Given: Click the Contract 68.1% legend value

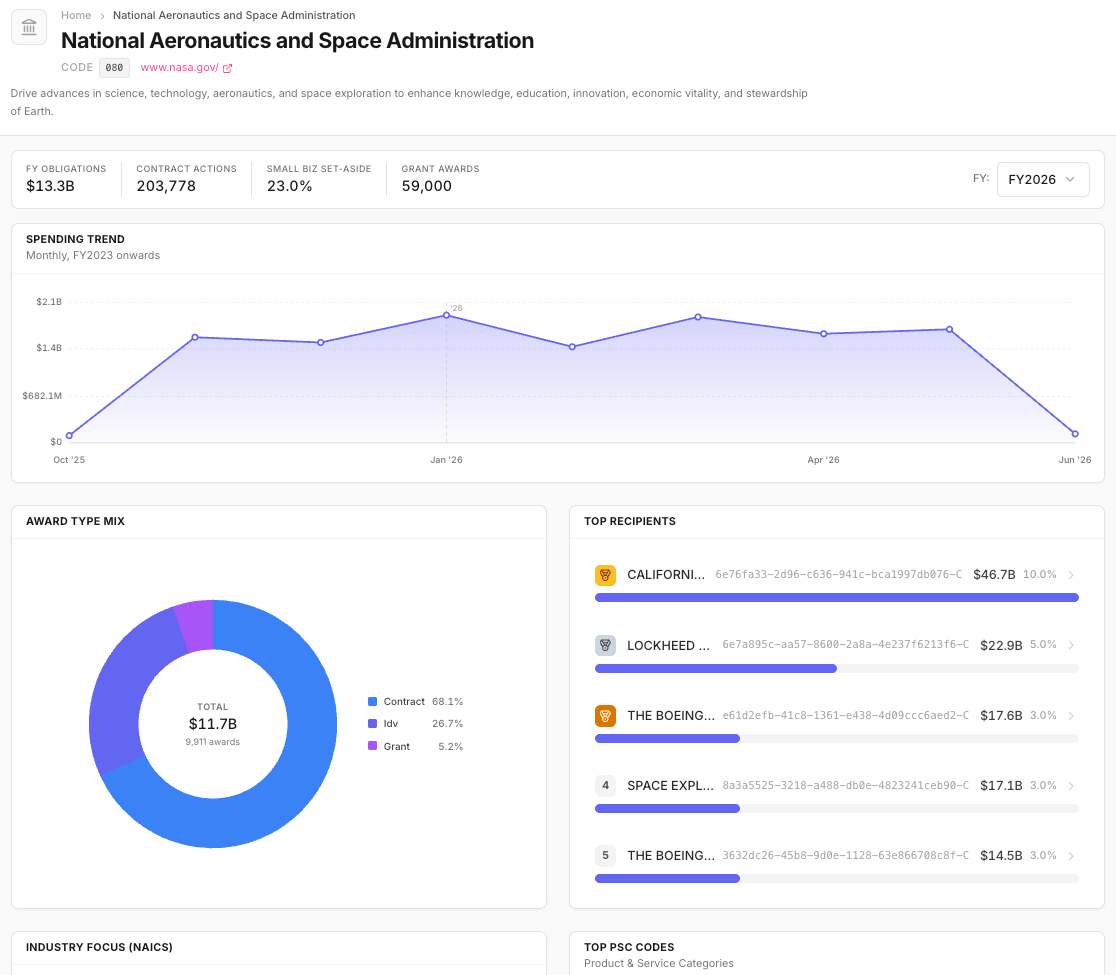Looking at the screenshot, I should click(x=448, y=702).
